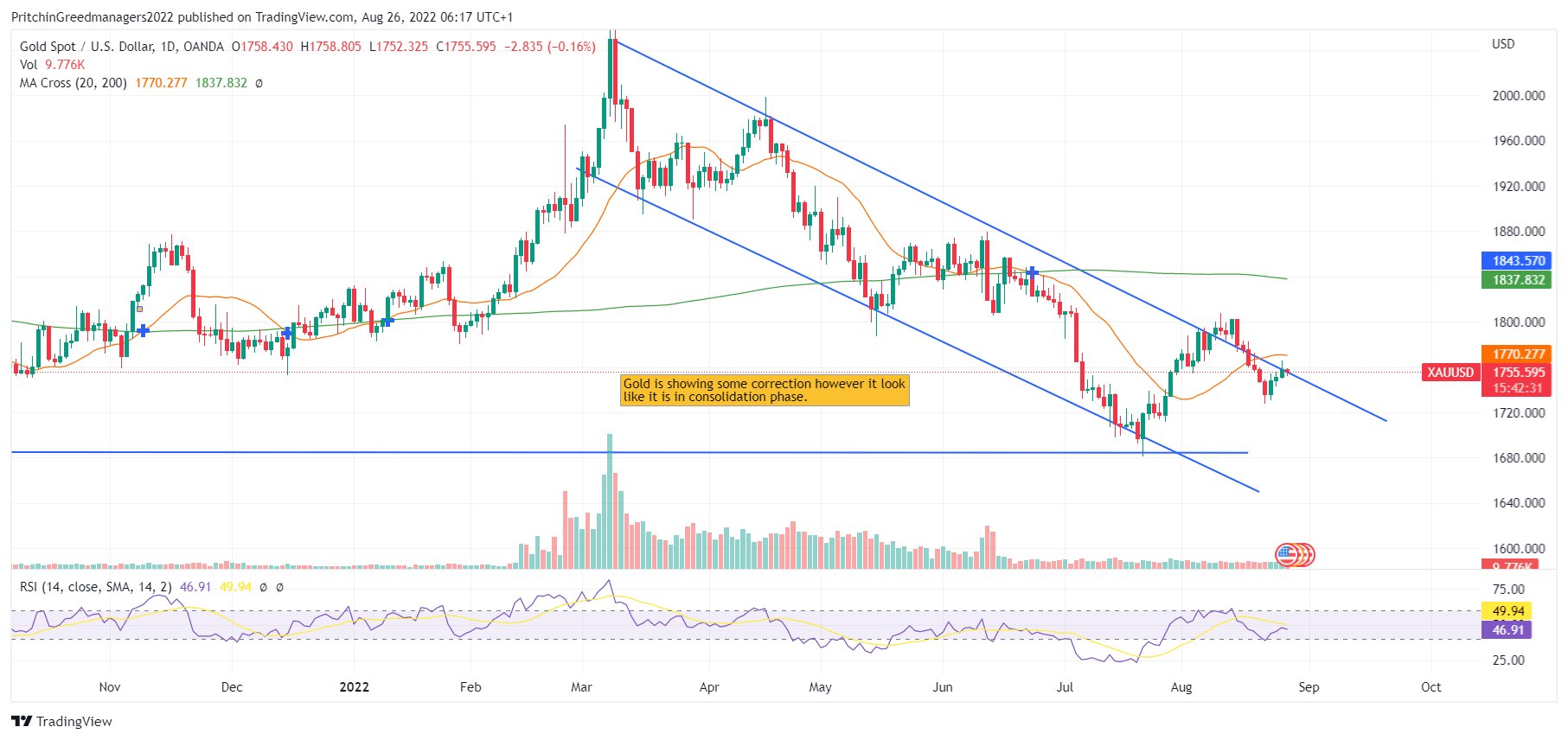
Task: Click the Jul label on the time axis
Action: pyautogui.click(x=1065, y=687)
